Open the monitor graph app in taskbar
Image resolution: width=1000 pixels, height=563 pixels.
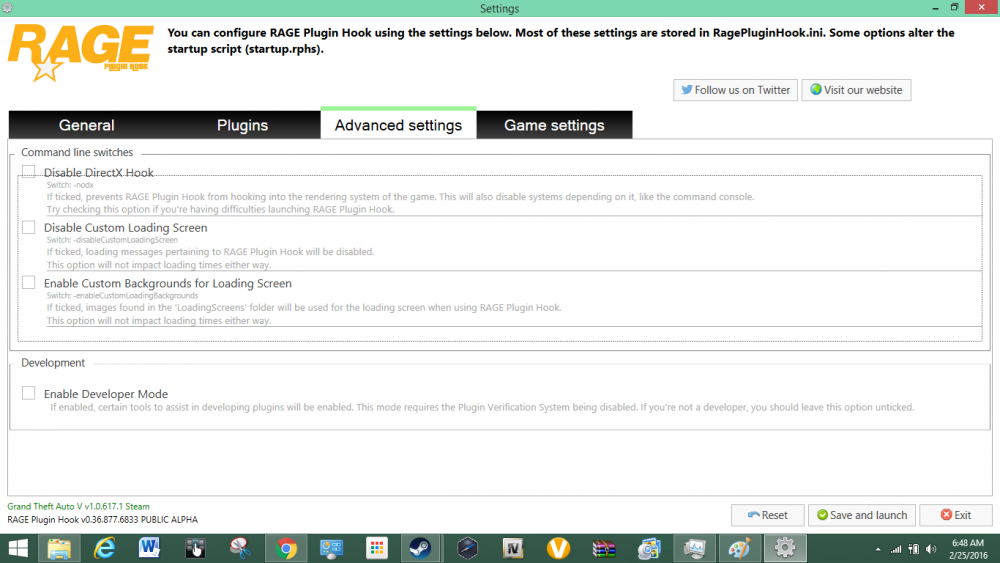tap(694, 548)
